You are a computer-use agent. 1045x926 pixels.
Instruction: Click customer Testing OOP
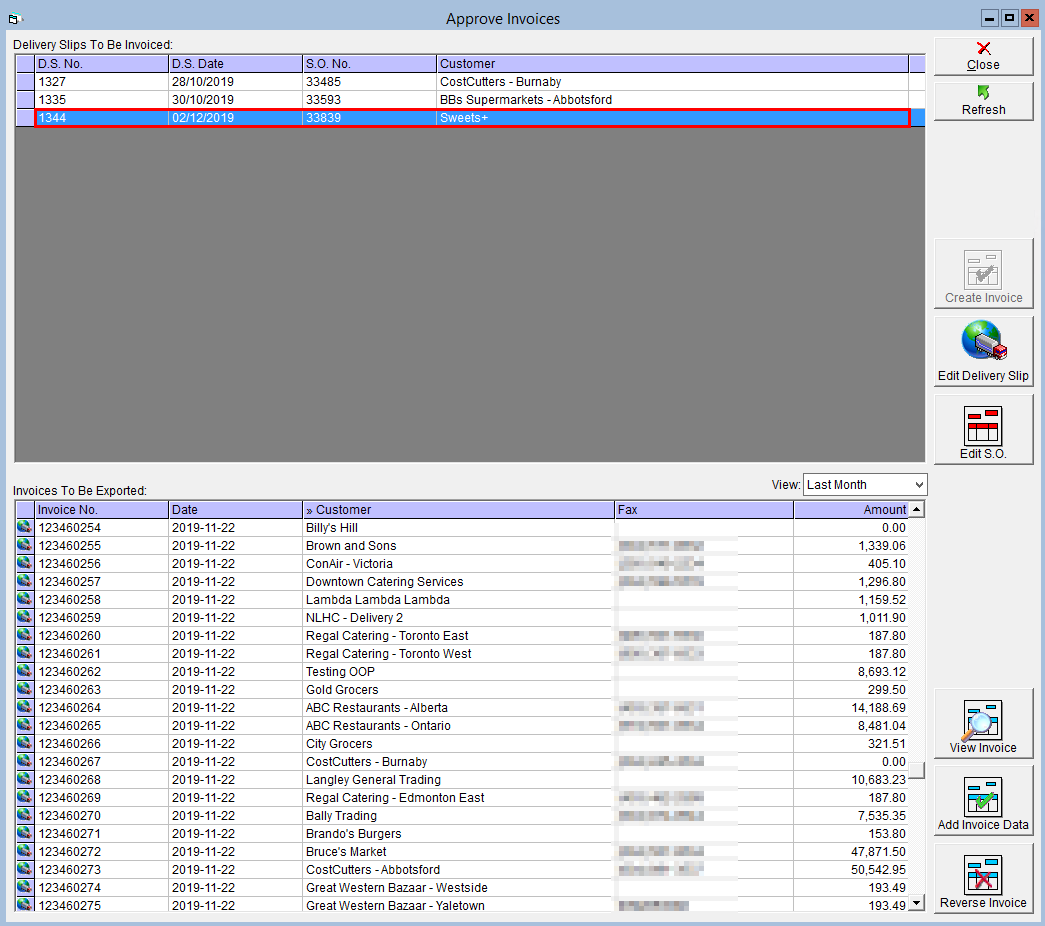tap(340, 671)
